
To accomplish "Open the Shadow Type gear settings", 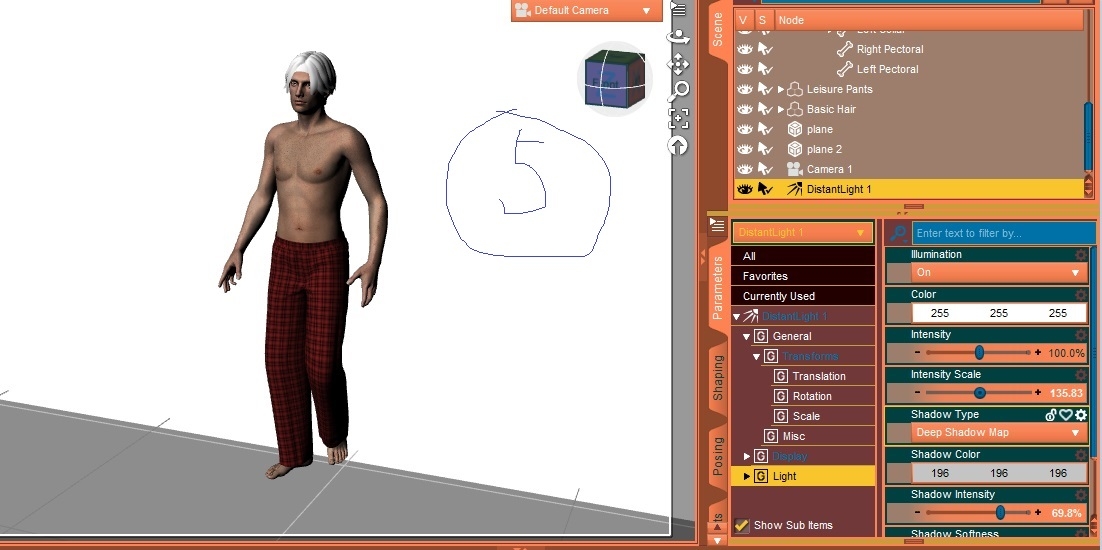I will pos(1081,415).
